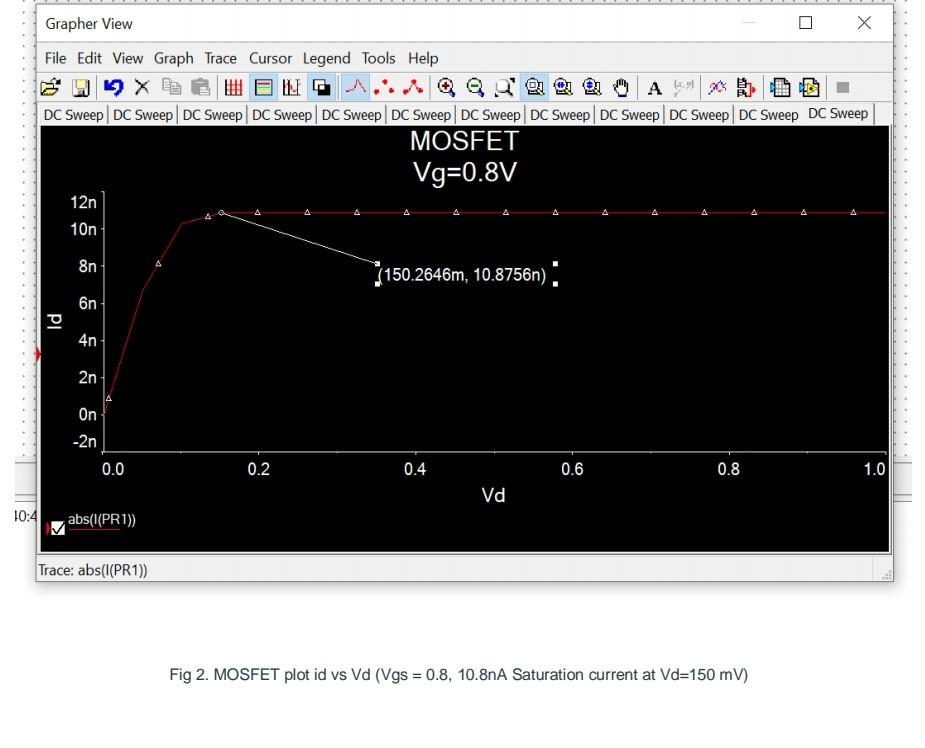The image size is (925, 748).
Task: Switch to the last DC Sweep tab
Action: 838,113
